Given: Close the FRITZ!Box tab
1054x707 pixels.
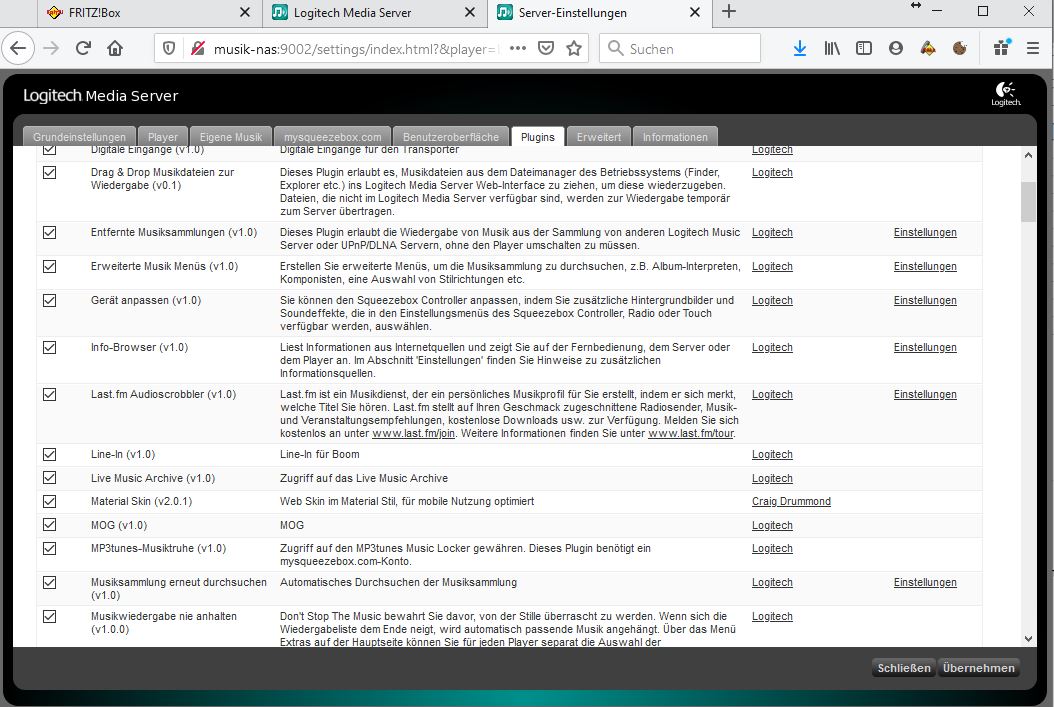Looking at the screenshot, I should (x=245, y=12).
